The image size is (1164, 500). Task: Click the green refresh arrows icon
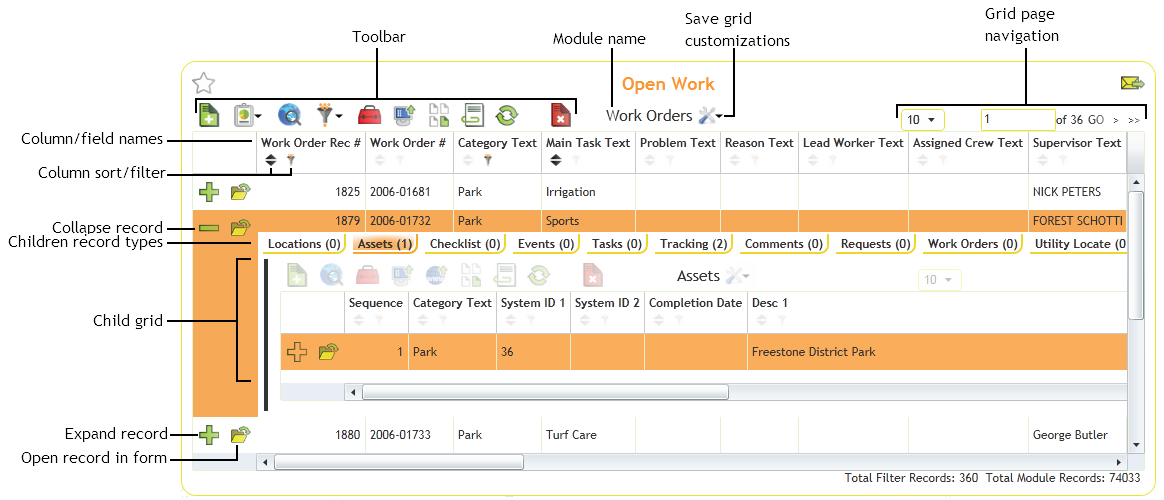(x=507, y=115)
